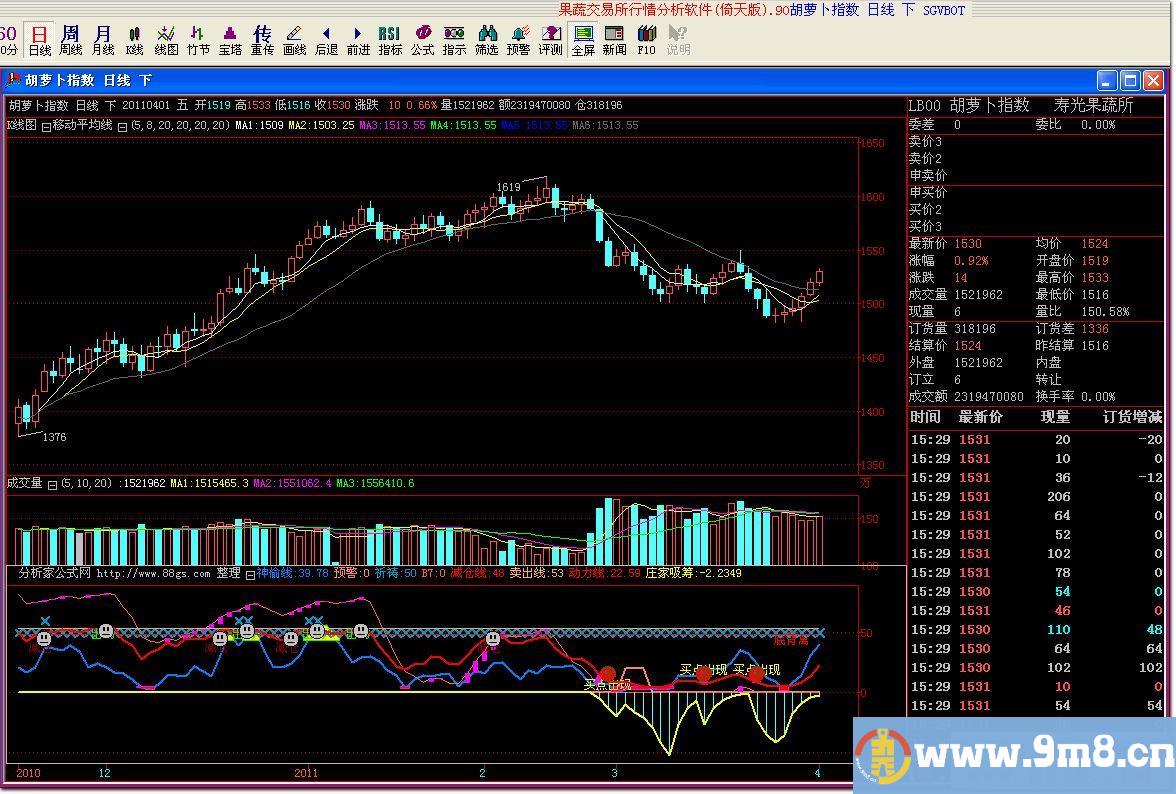1176x794 pixels.
Task: Go forward with the 前进 arrow
Action: pos(358,40)
